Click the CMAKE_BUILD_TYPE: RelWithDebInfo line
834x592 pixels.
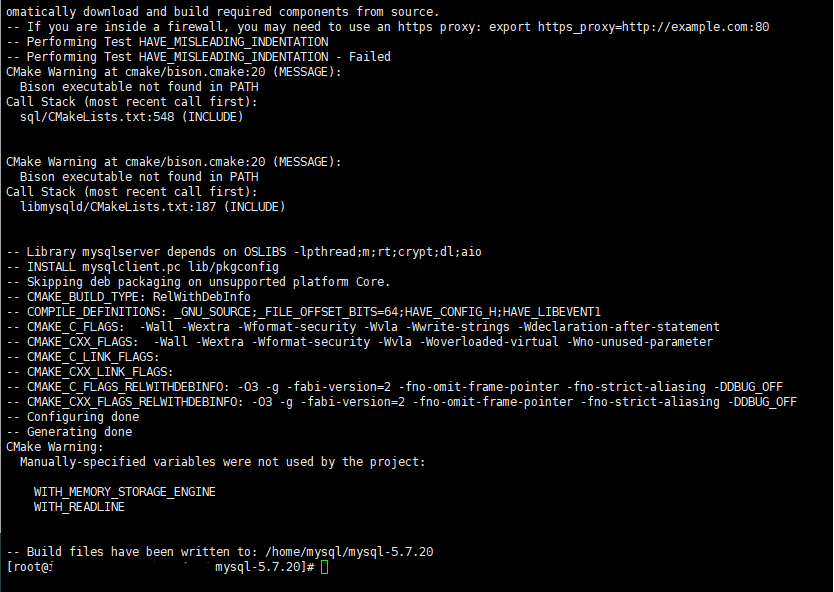(128, 297)
